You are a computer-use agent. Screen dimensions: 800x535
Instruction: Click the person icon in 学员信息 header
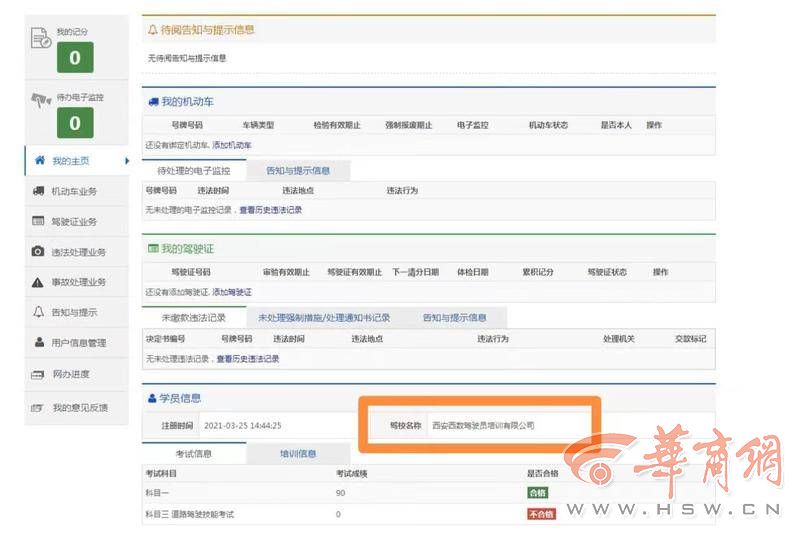[x=152, y=398]
